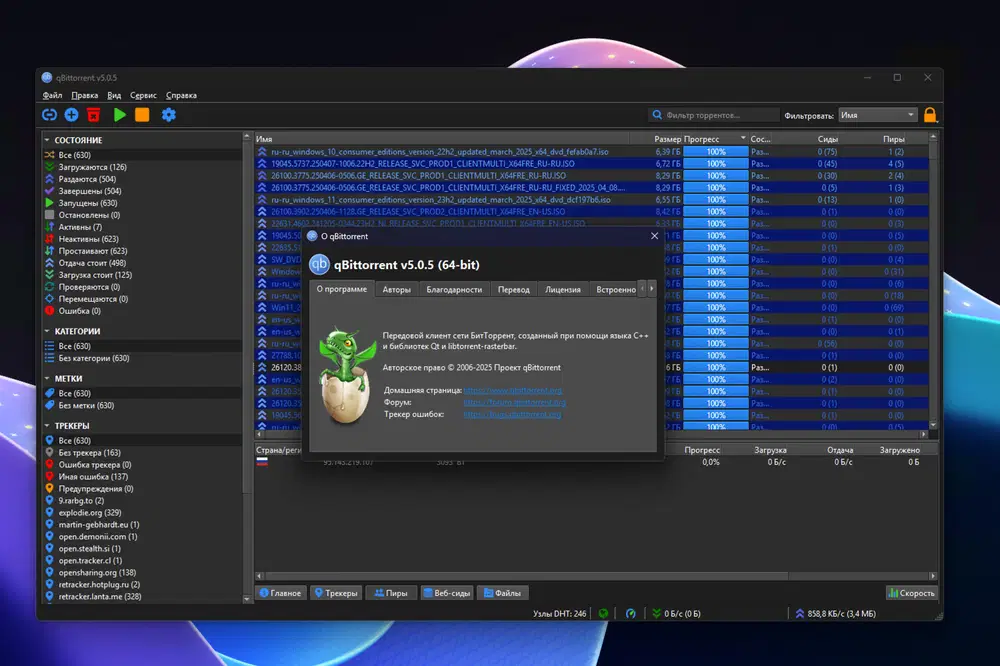Open the Пиры bottom tab
This screenshot has width=1000, height=666.
pos(391,593)
